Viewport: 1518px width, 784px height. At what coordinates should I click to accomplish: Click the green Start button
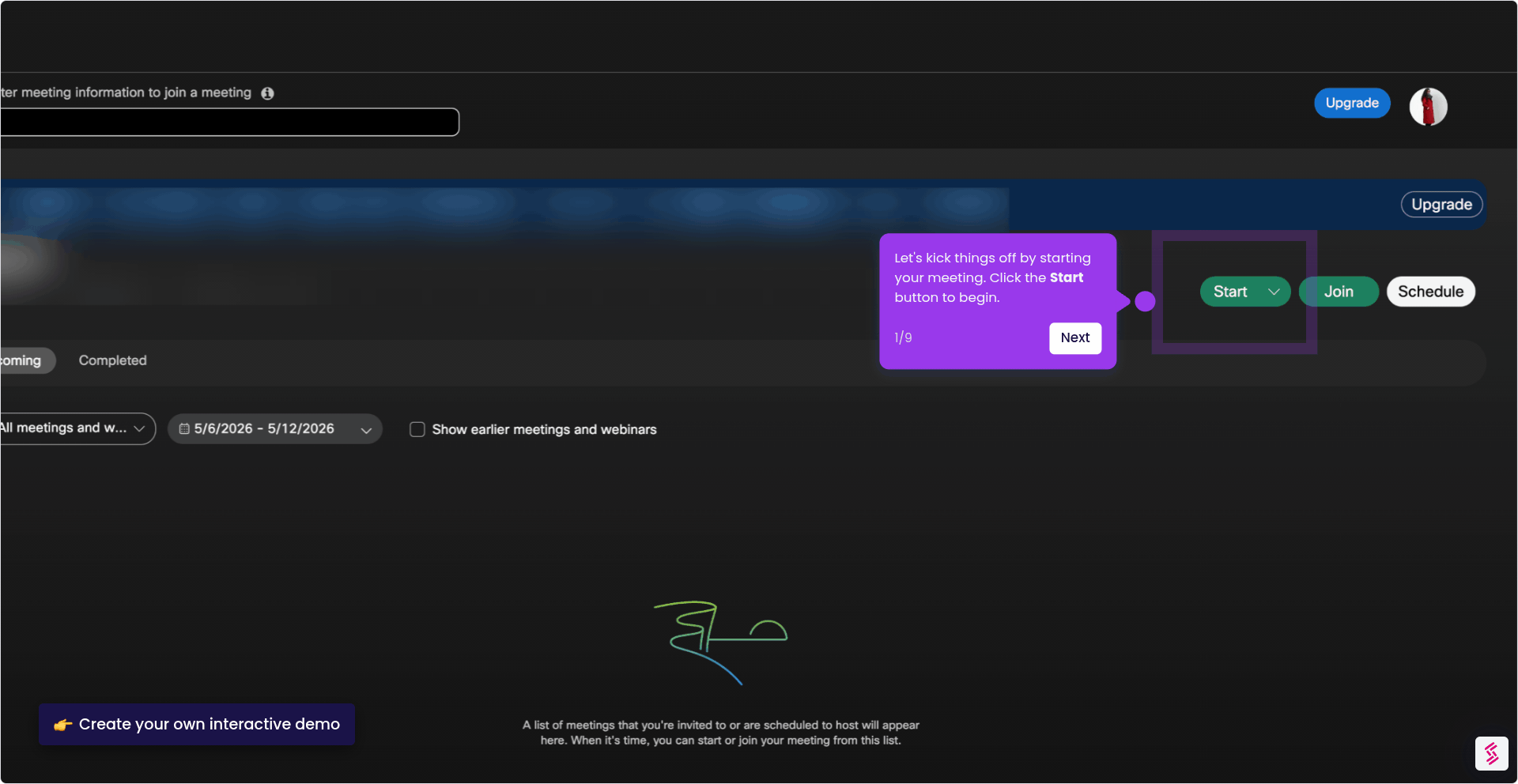1230,292
